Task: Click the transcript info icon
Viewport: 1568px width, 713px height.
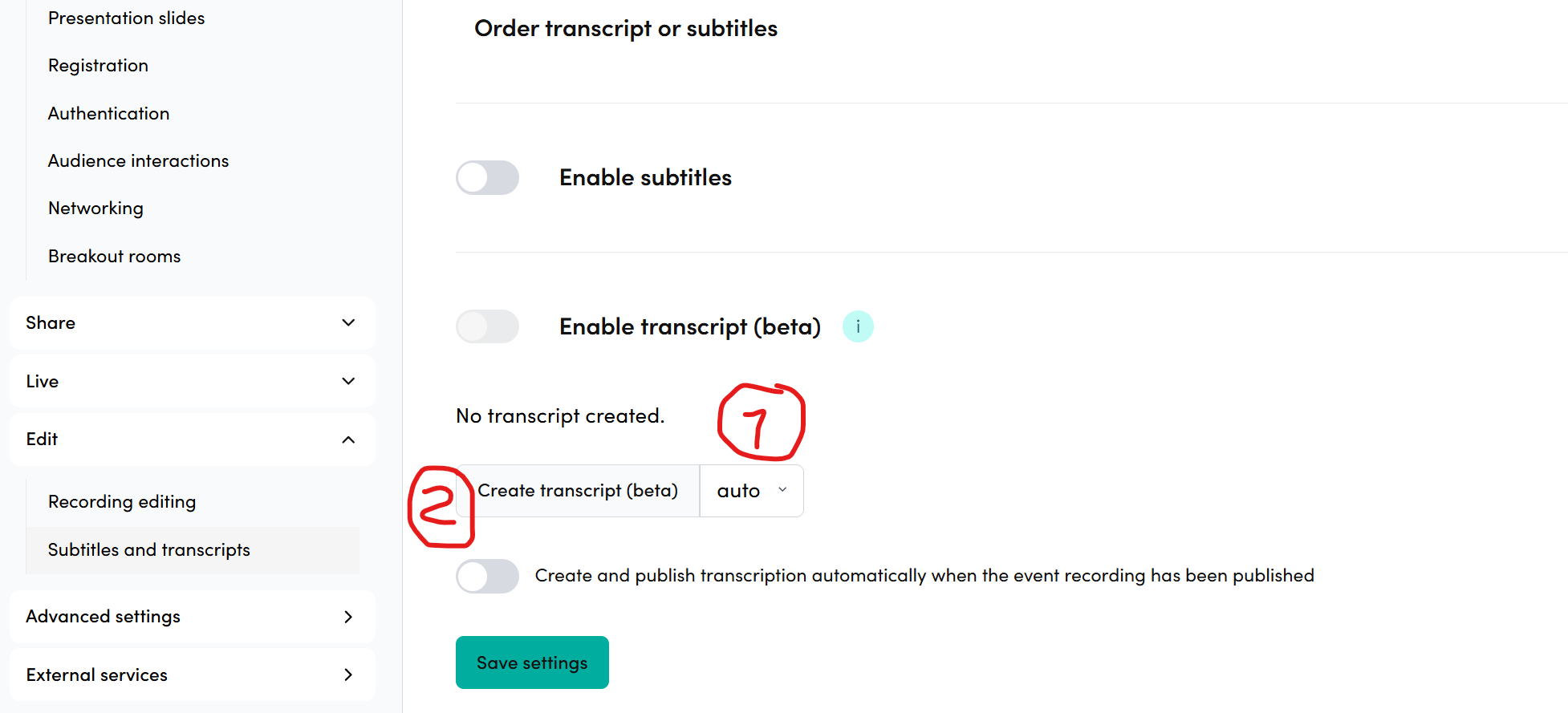Action: point(858,326)
